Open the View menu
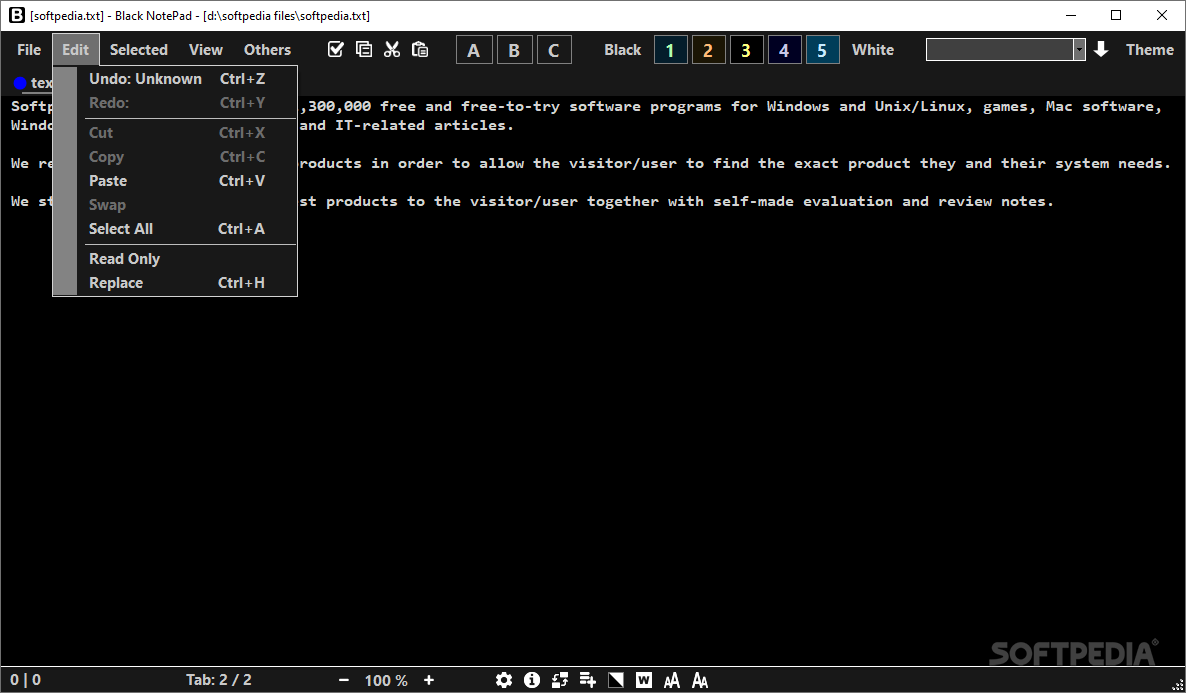1186x693 pixels. (206, 50)
